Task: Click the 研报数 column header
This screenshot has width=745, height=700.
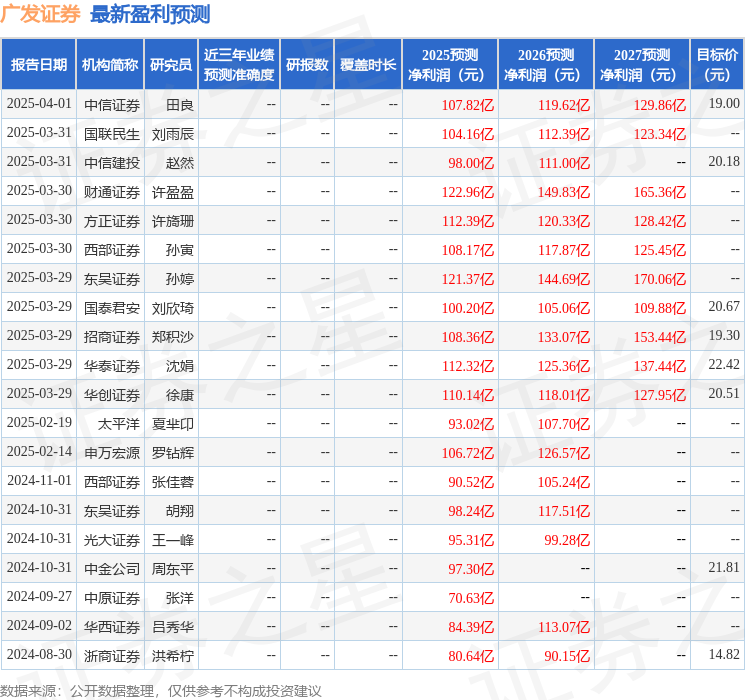Action: (307, 65)
